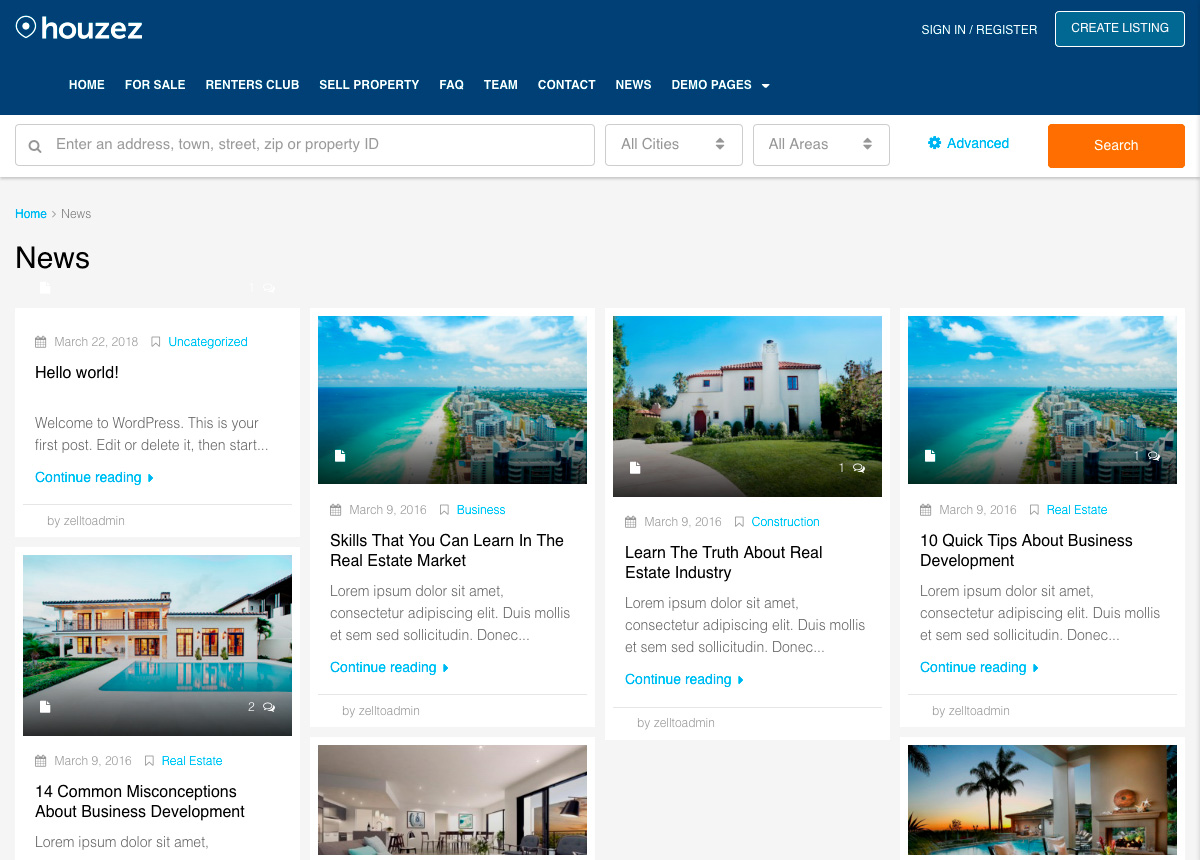Image resolution: width=1200 pixels, height=860 pixels.
Task: Click the calendar icon beside March 22, 2018
Action: [41, 342]
